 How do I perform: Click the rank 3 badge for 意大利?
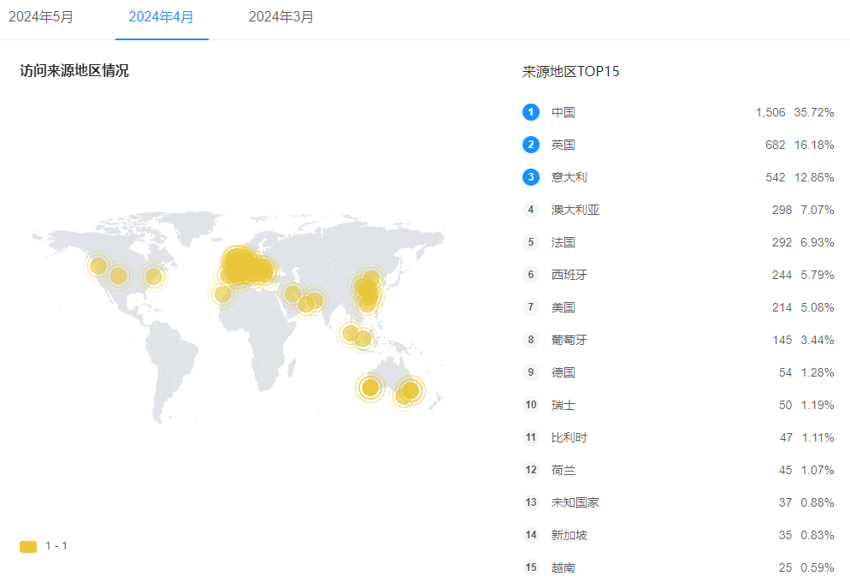point(531,177)
